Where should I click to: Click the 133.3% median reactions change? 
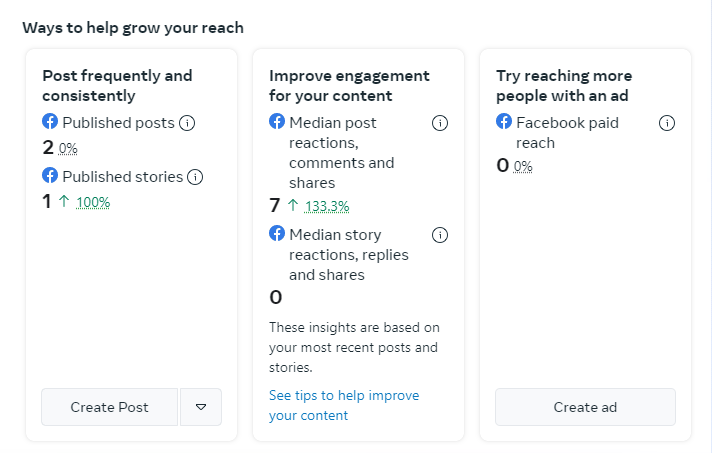point(327,207)
